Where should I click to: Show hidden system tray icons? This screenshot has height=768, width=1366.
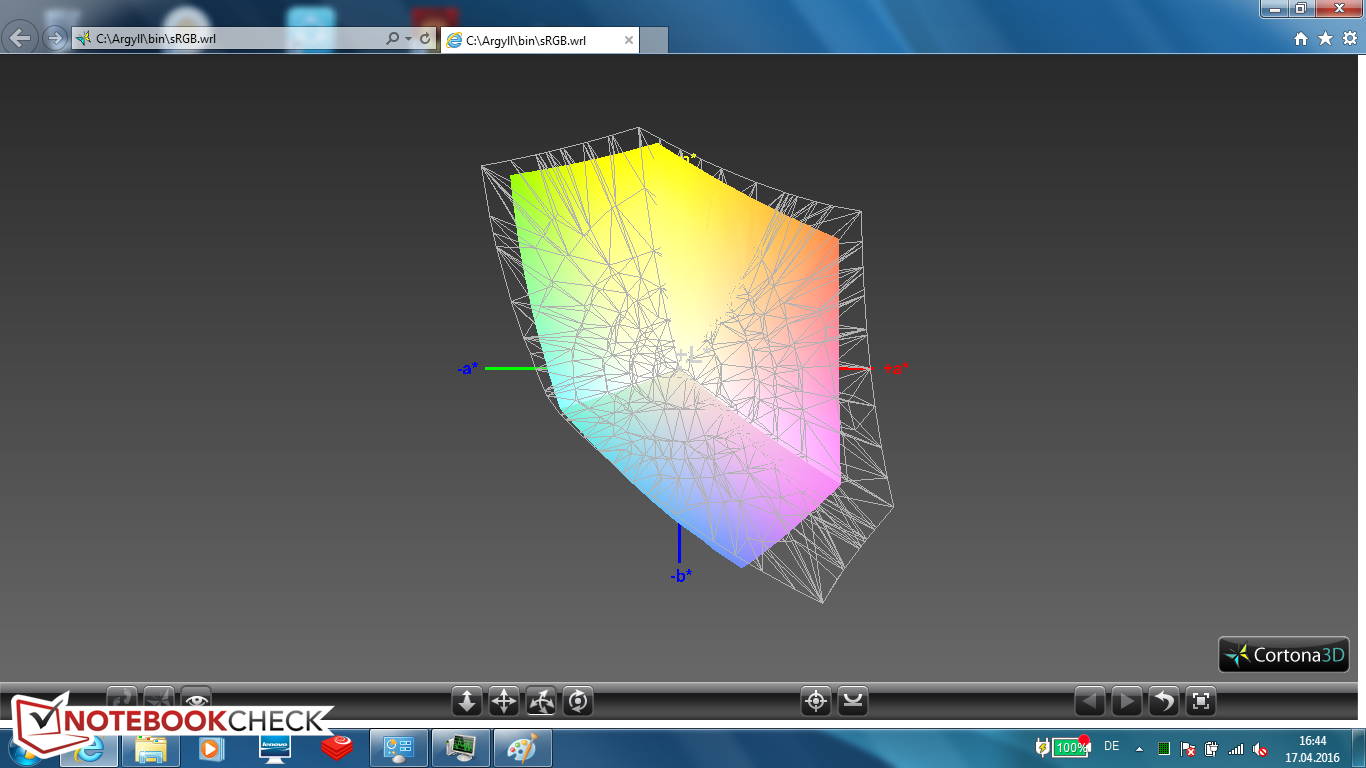(1139, 748)
